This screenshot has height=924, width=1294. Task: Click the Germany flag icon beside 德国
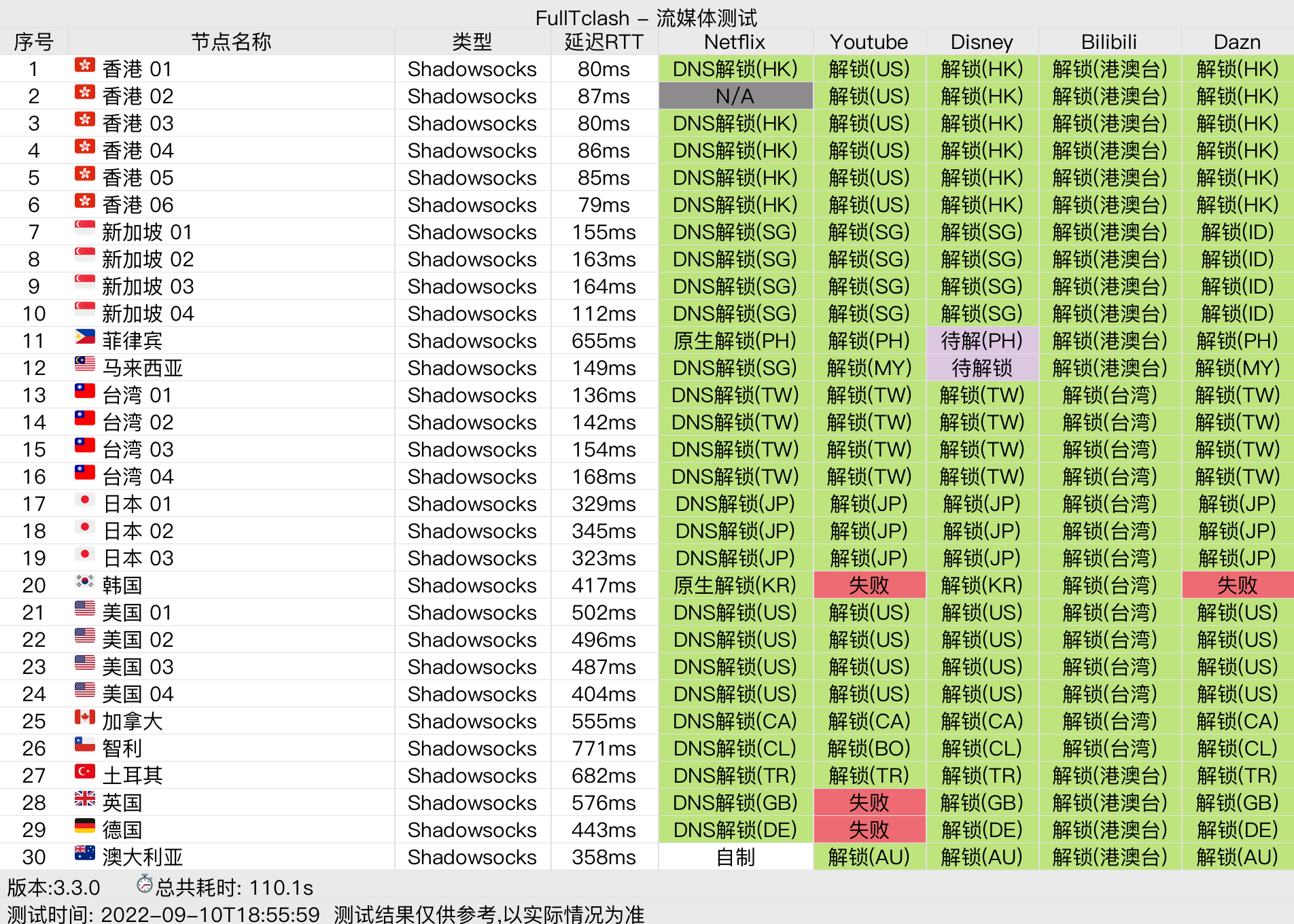pyautogui.click(x=85, y=826)
